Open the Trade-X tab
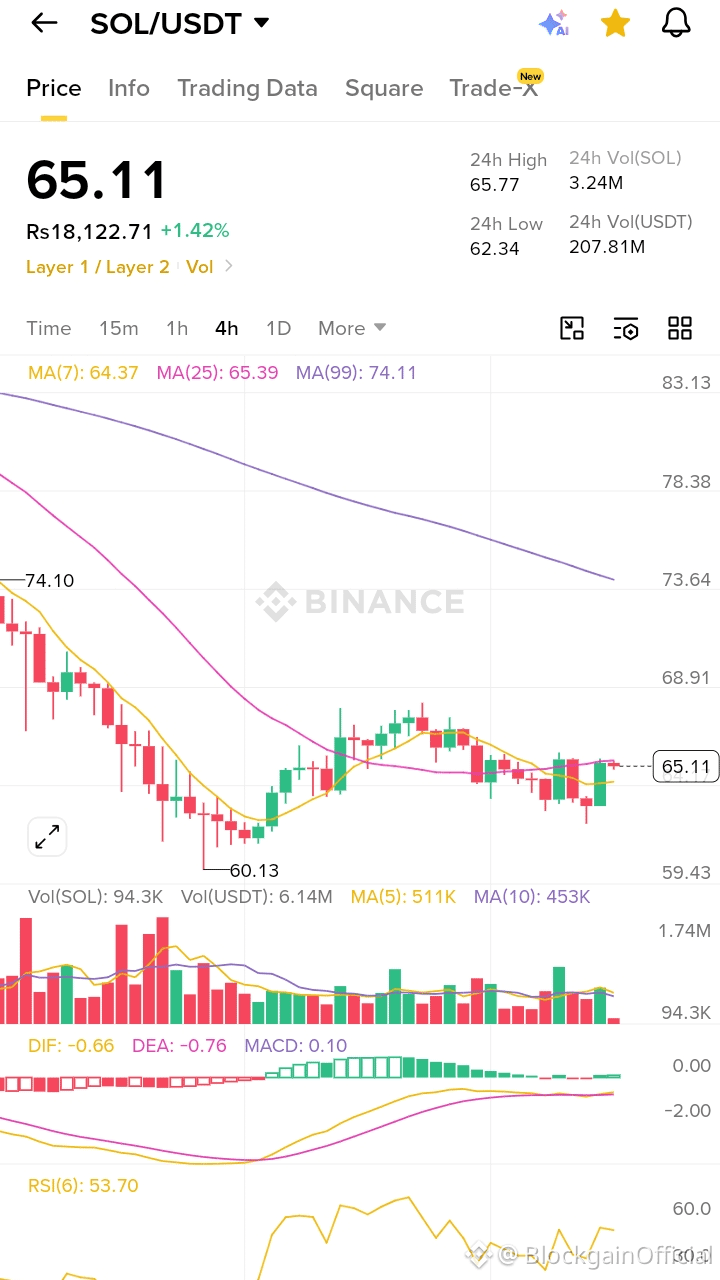This screenshot has width=720, height=1280. 494,88
